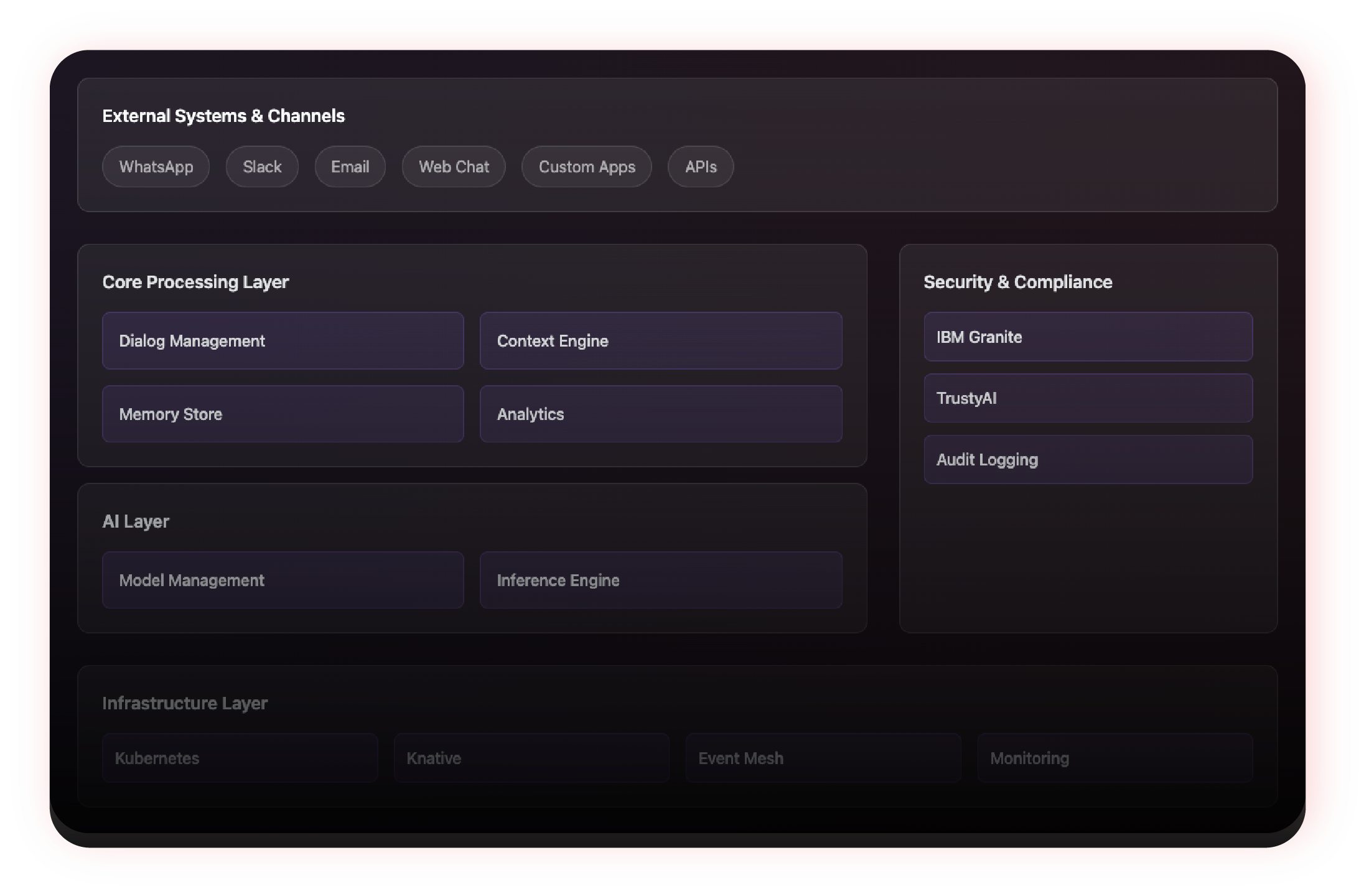
Task: Select the Inference Engine card
Action: pos(660,581)
